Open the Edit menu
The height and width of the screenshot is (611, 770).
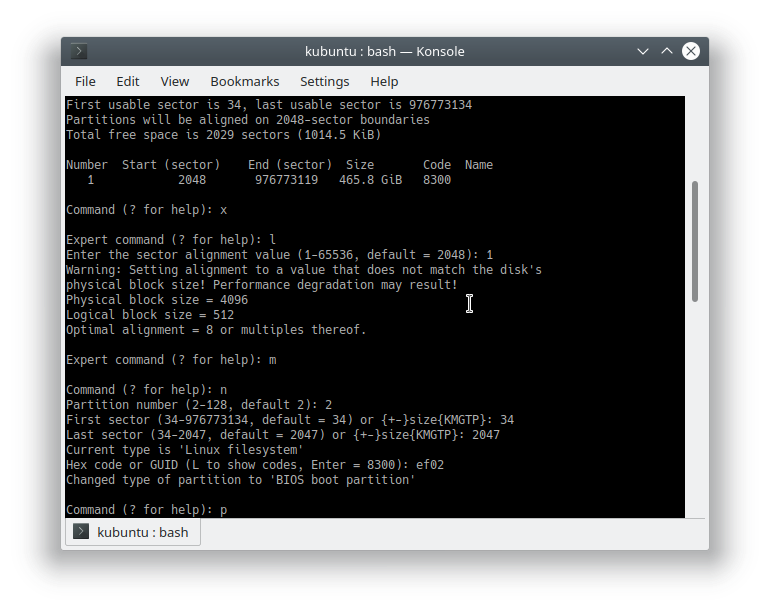point(127,81)
